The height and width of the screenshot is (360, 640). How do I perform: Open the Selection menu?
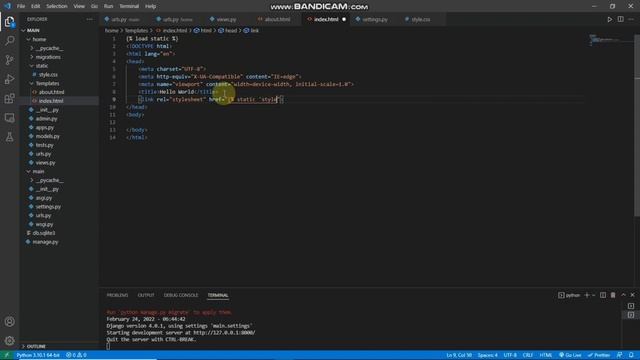click(x=57, y=6)
